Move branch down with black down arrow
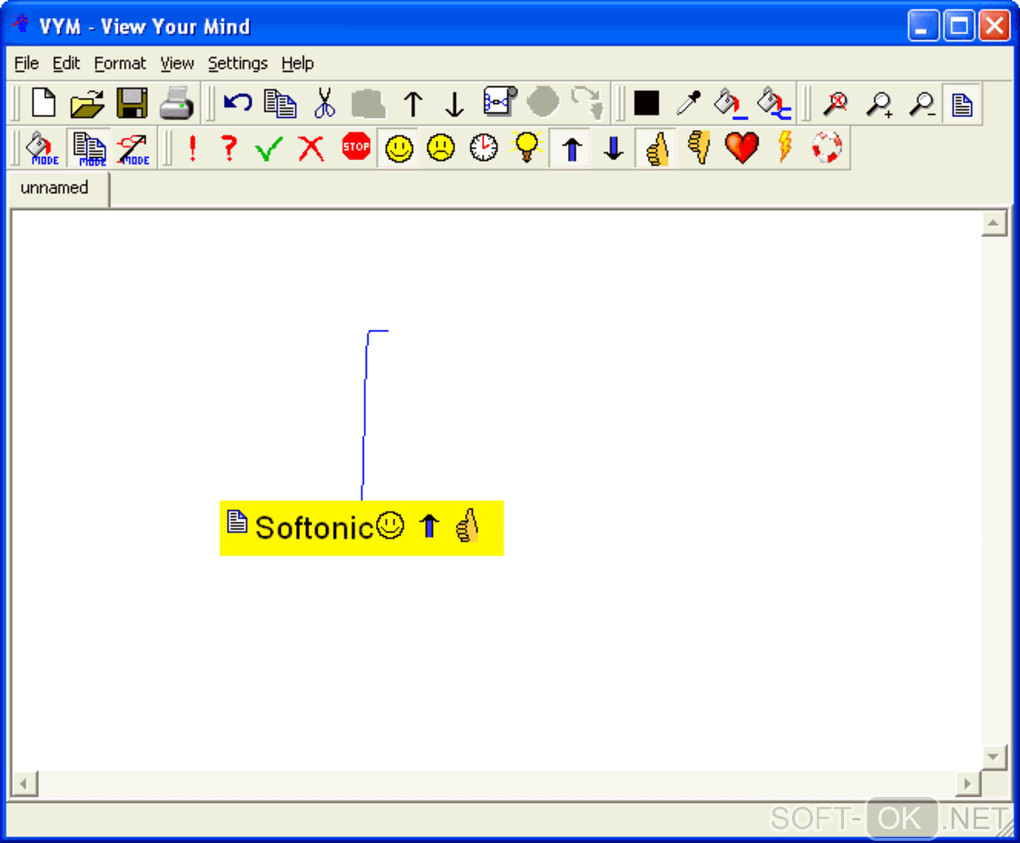The width and height of the screenshot is (1020, 843). [455, 103]
